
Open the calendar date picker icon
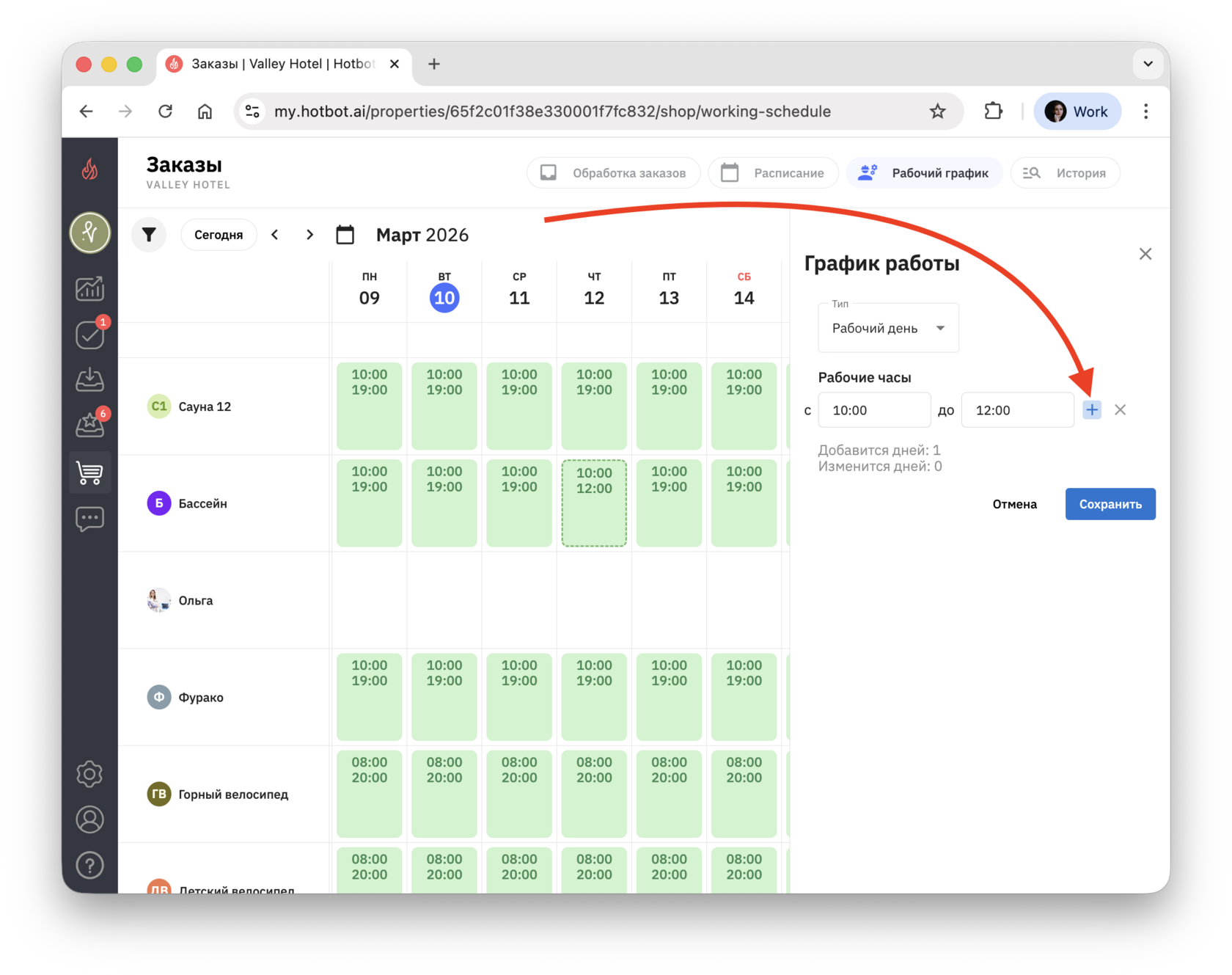coord(345,235)
